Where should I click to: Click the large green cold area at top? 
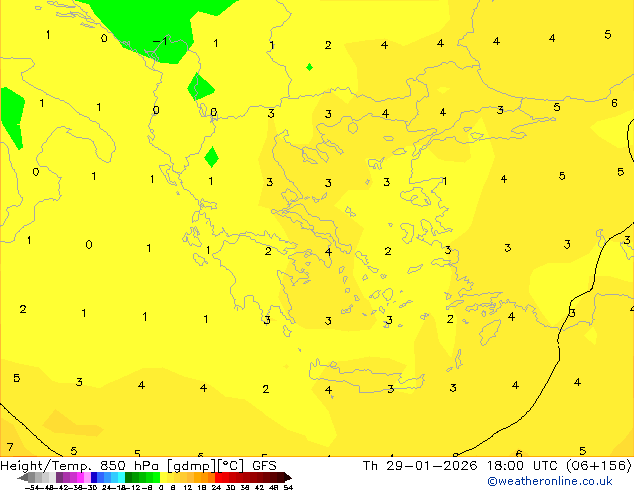pyautogui.click(x=140, y=25)
